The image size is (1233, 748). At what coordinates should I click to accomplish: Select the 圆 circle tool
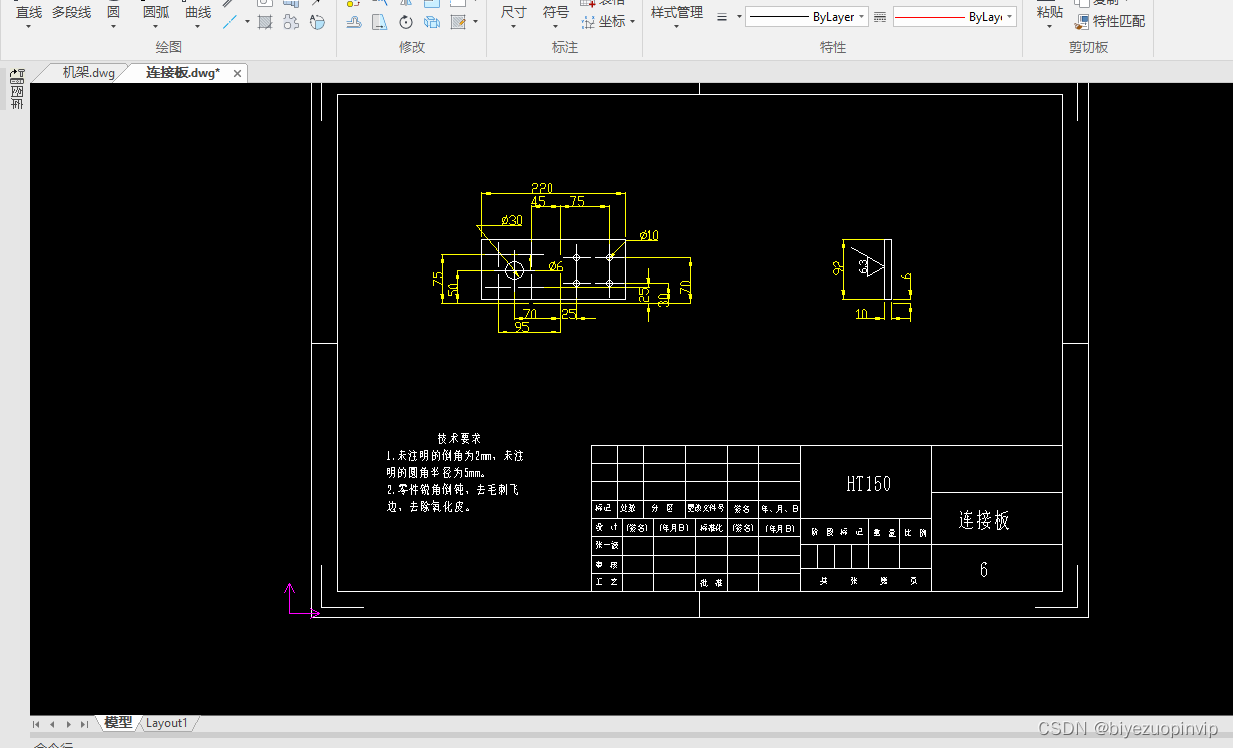[x=113, y=12]
